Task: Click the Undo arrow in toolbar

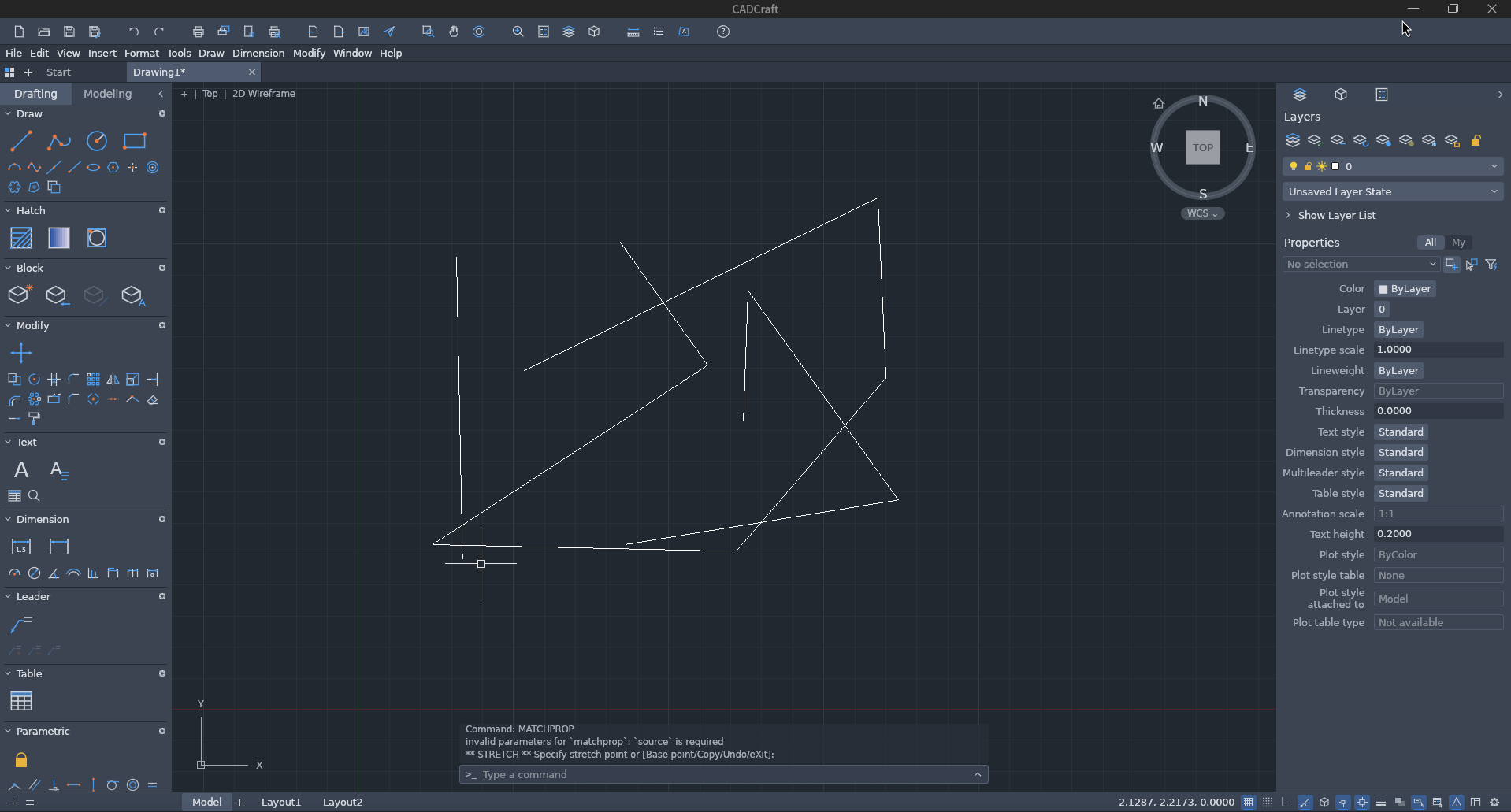Action: pyautogui.click(x=134, y=32)
